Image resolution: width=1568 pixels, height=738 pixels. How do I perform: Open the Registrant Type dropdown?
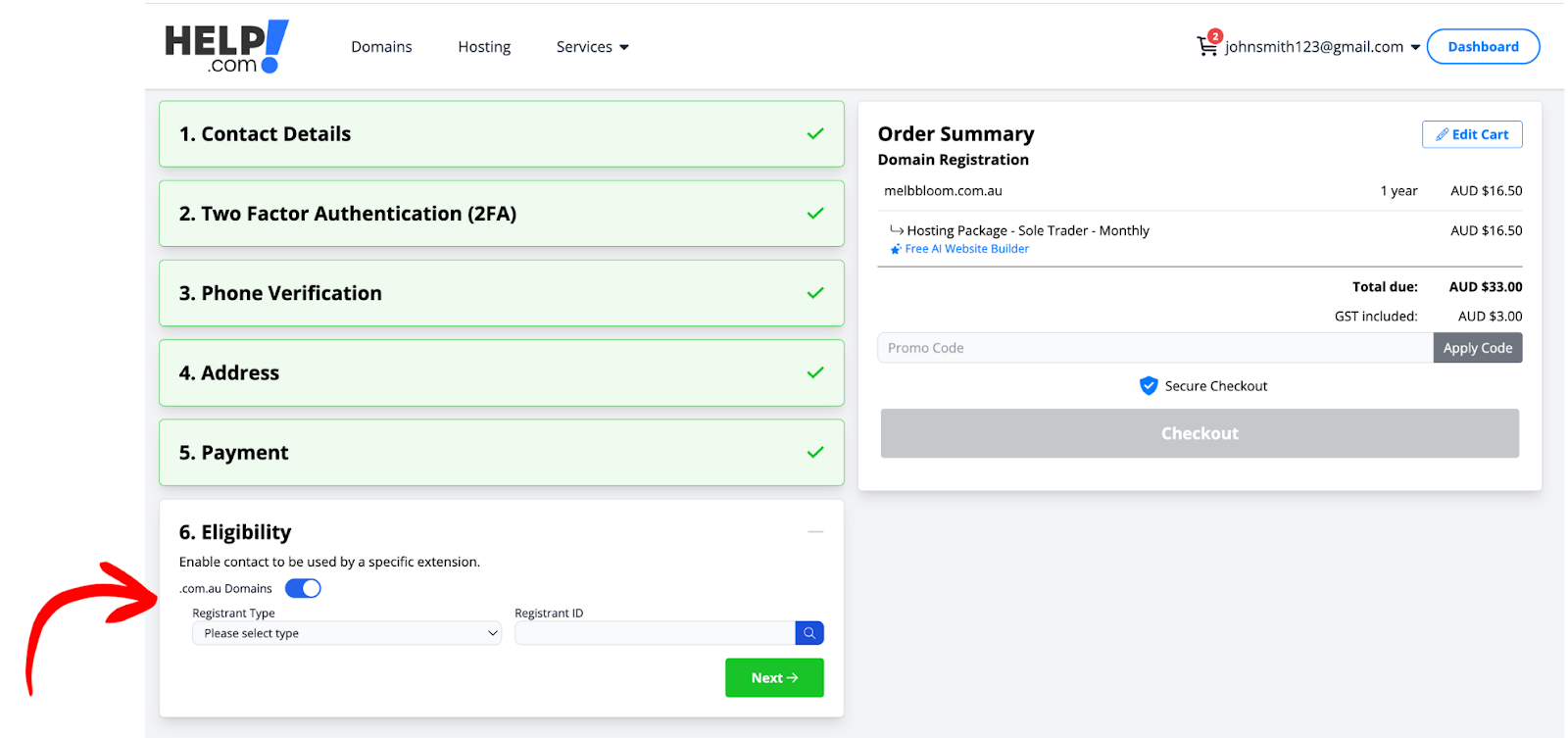tap(347, 633)
